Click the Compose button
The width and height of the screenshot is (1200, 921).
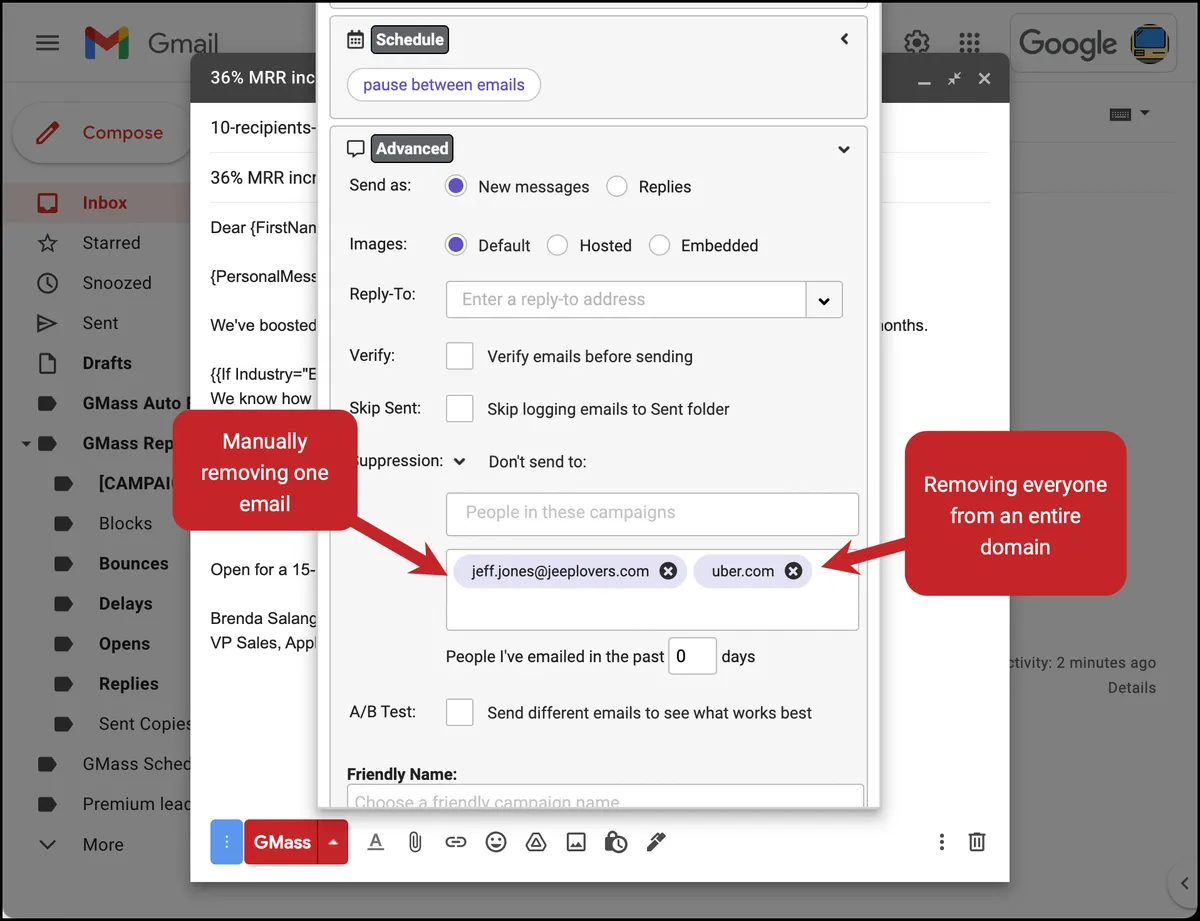(101, 133)
